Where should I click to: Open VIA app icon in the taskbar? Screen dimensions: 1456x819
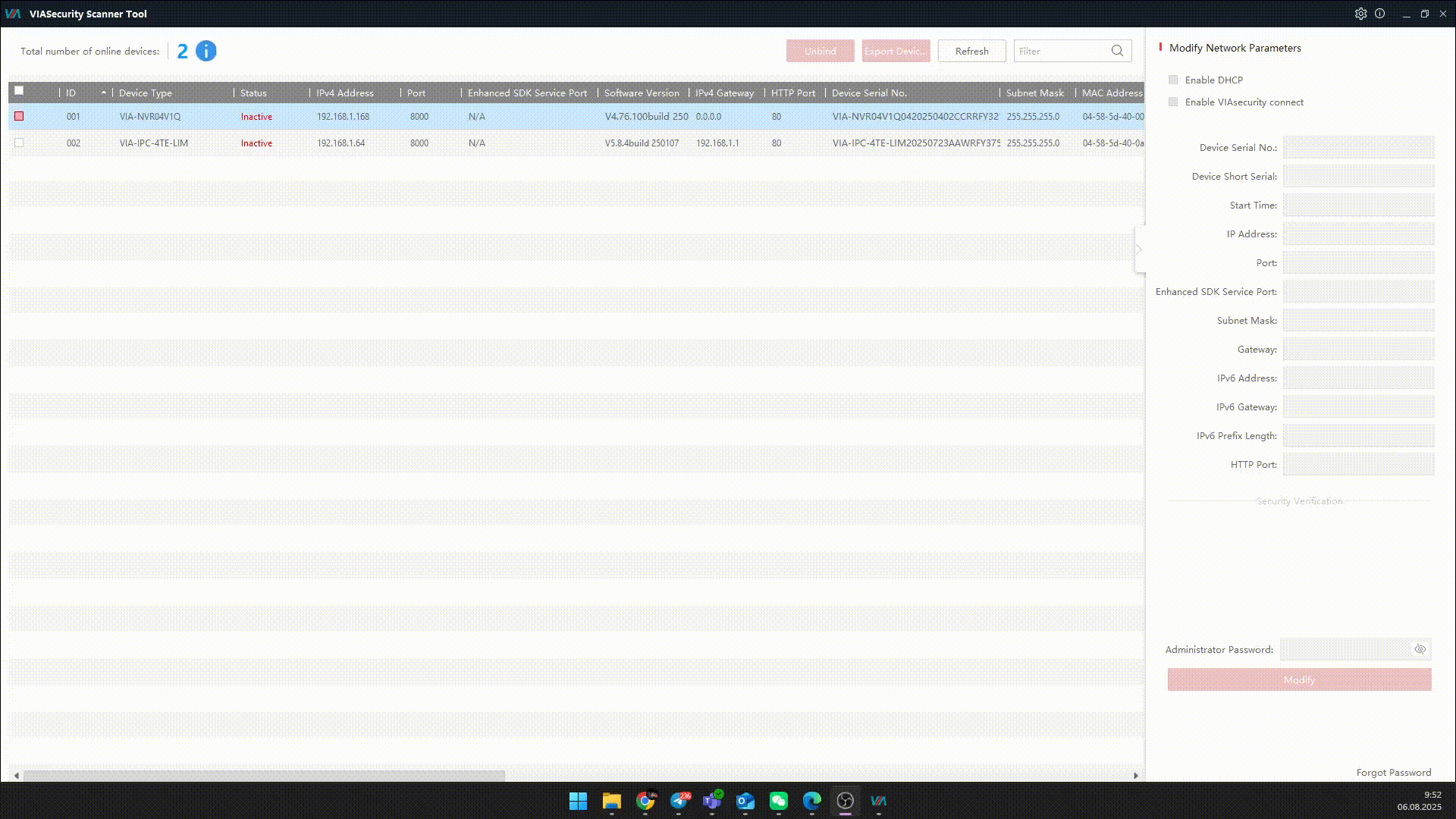coord(878,801)
